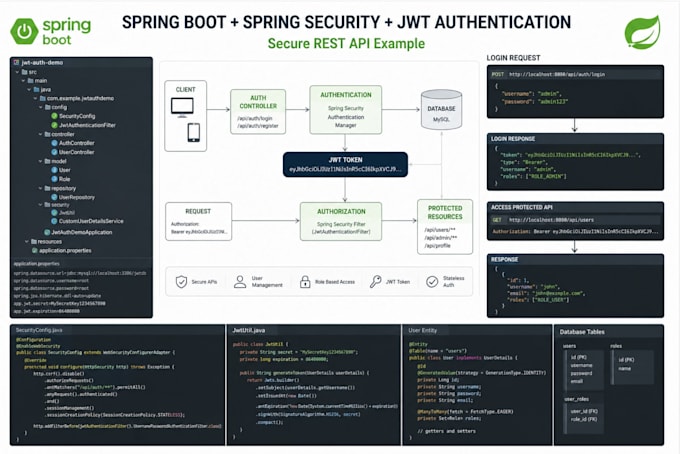Click the blue class icon beside UserController
The height and width of the screenshot is (454, 680).
[x=54, y=152]
